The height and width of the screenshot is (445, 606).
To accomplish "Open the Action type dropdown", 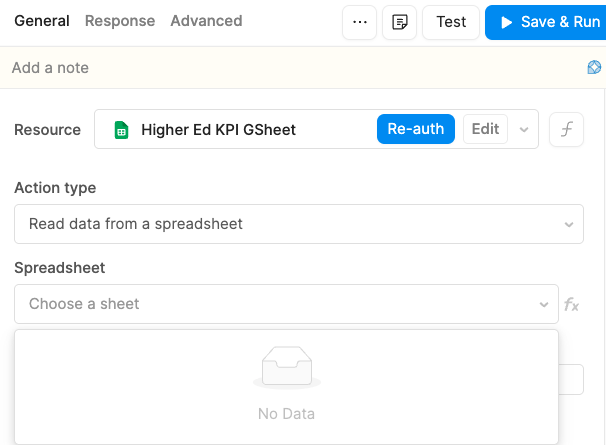I will pyautogui.click(x=298, y=224).
